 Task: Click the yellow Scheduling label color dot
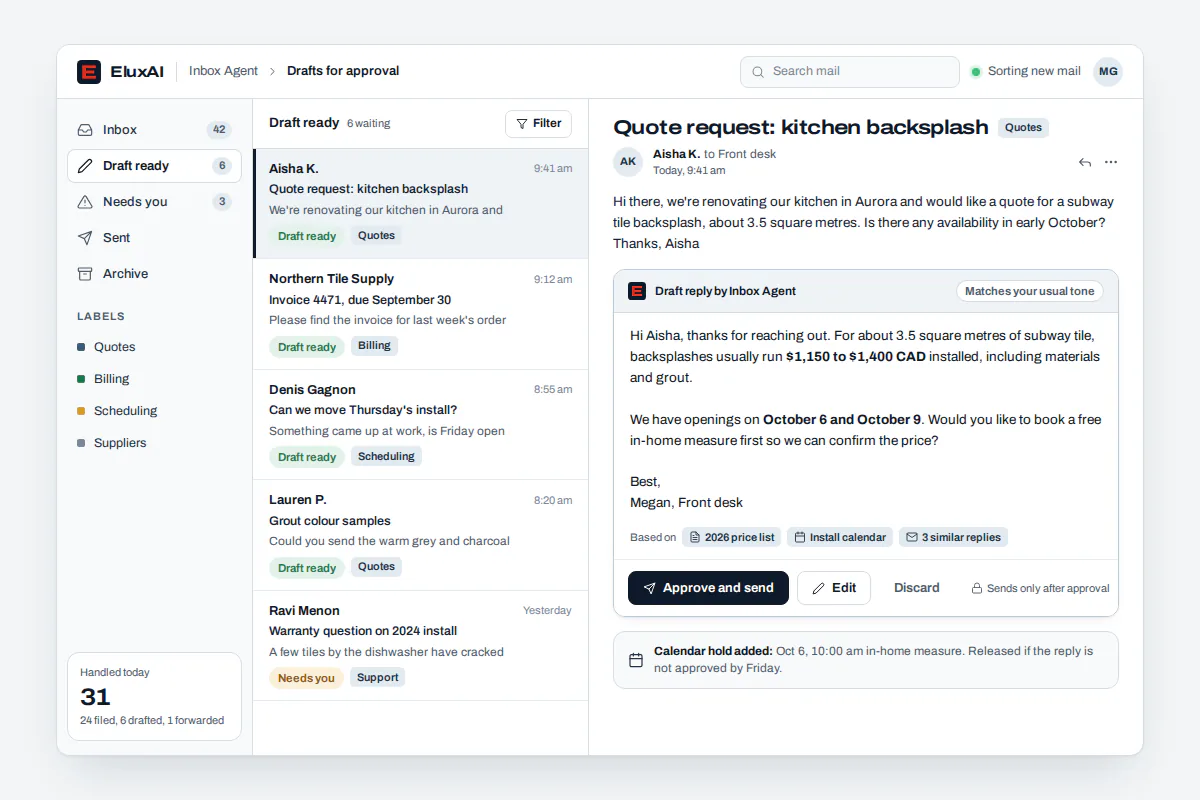[x=81, y=411]
